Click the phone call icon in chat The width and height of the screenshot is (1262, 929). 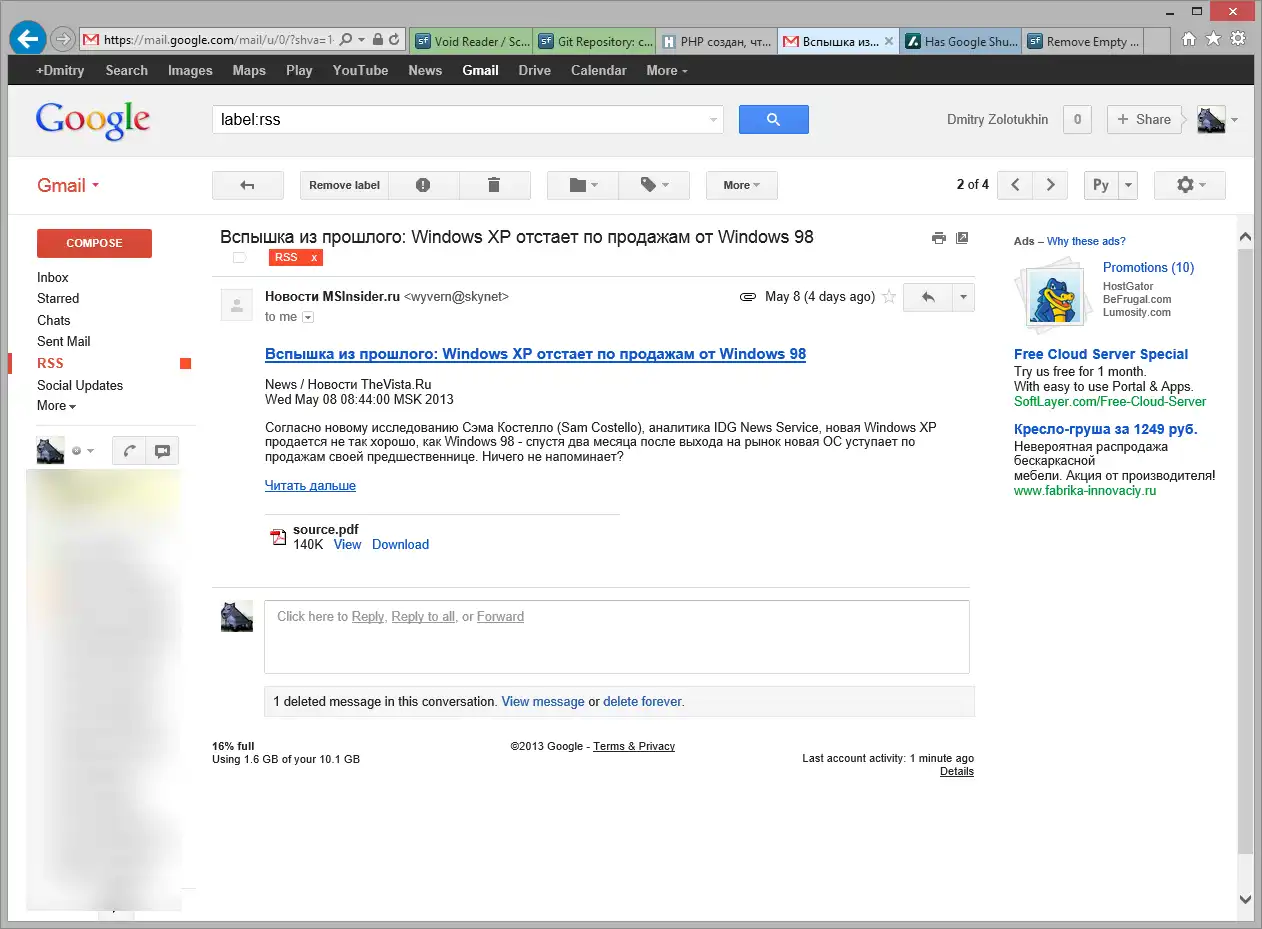[129, 451]
